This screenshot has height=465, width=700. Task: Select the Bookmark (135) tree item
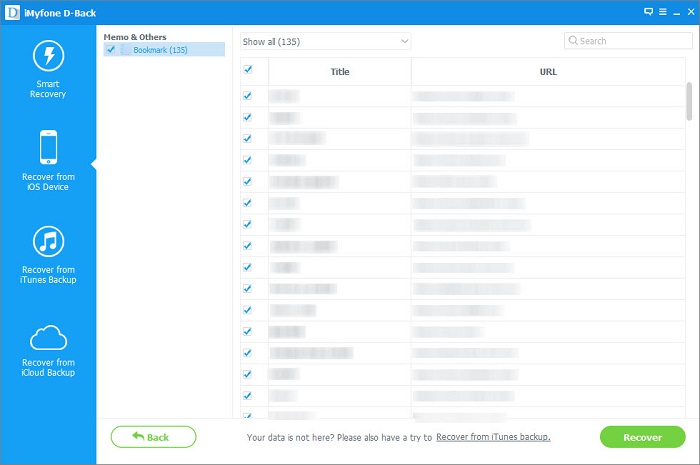coord(164,50)
